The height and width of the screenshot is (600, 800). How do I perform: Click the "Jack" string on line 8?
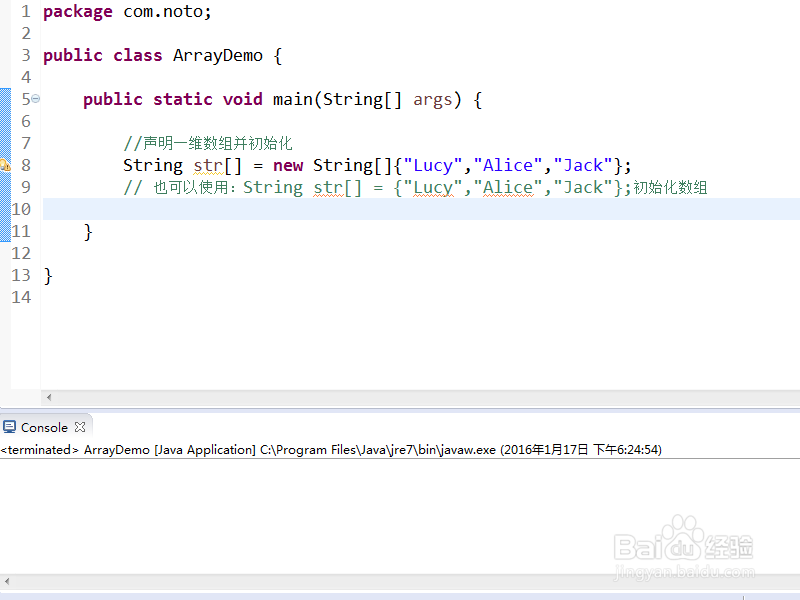point(583,165)
